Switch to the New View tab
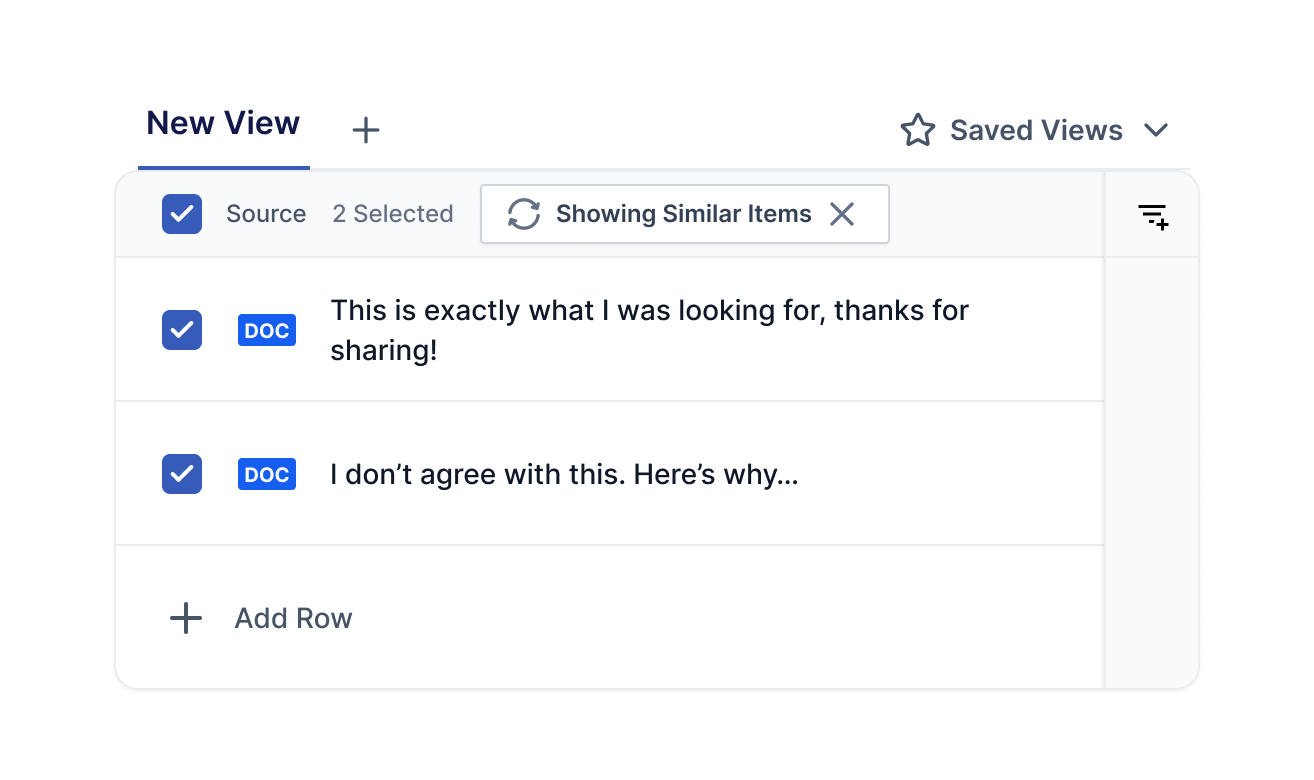 click(223, 123)
